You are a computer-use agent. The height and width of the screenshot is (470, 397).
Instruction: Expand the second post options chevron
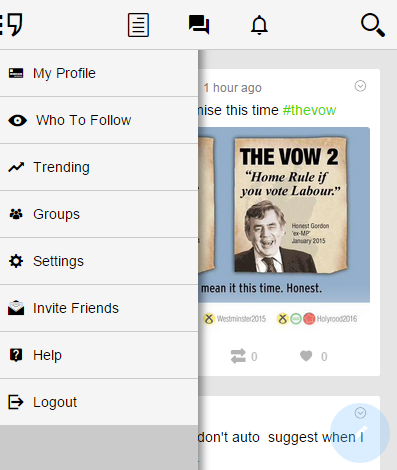[x=360, y=413]
